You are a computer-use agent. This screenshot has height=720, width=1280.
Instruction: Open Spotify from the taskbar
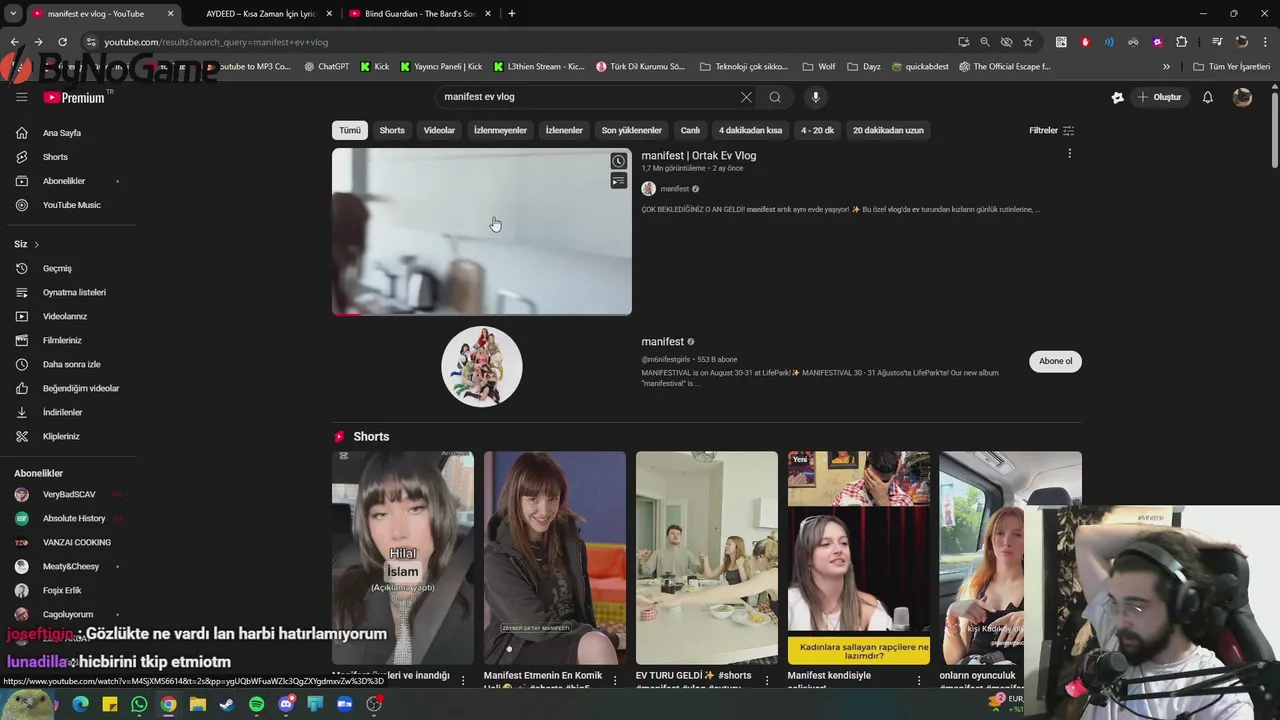pyautogui.click(x=257, y=704)
